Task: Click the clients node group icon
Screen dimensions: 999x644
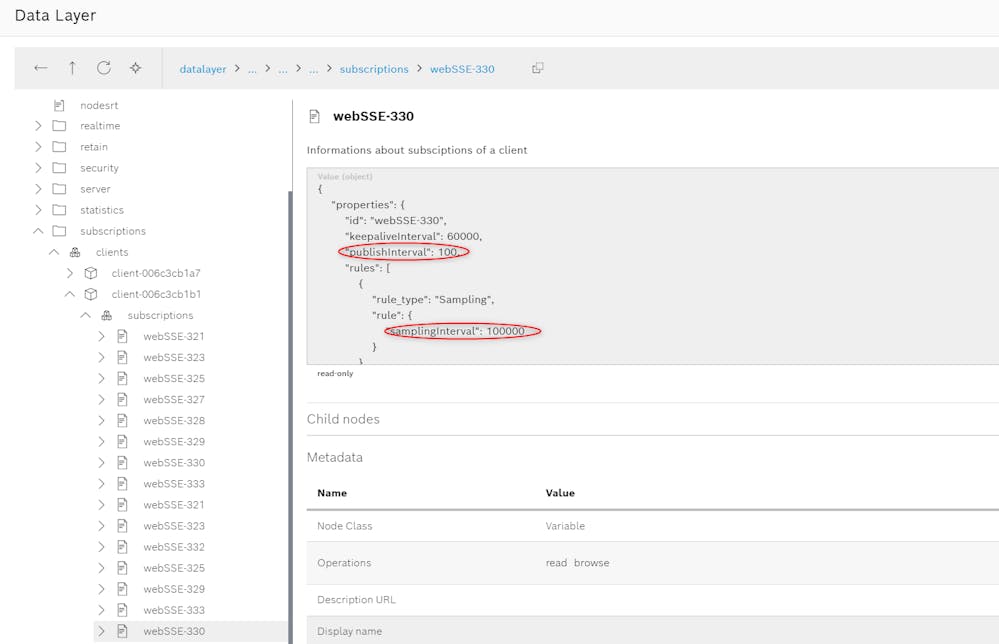Action: (75, 252)
